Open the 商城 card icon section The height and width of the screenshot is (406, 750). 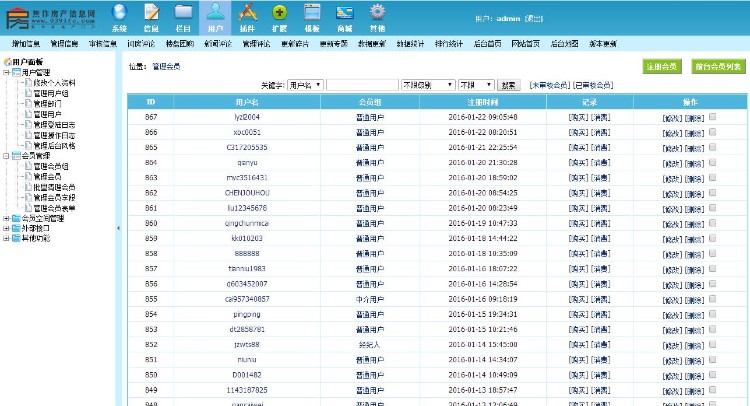click(344, 18)
